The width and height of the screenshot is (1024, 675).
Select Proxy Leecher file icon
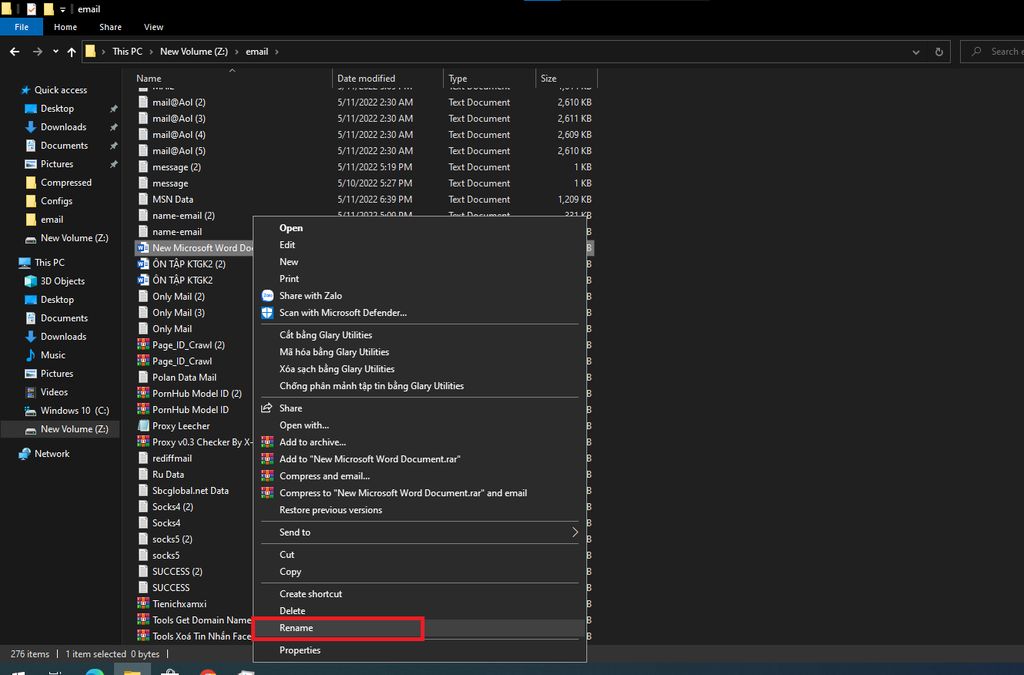coord(143,426)
